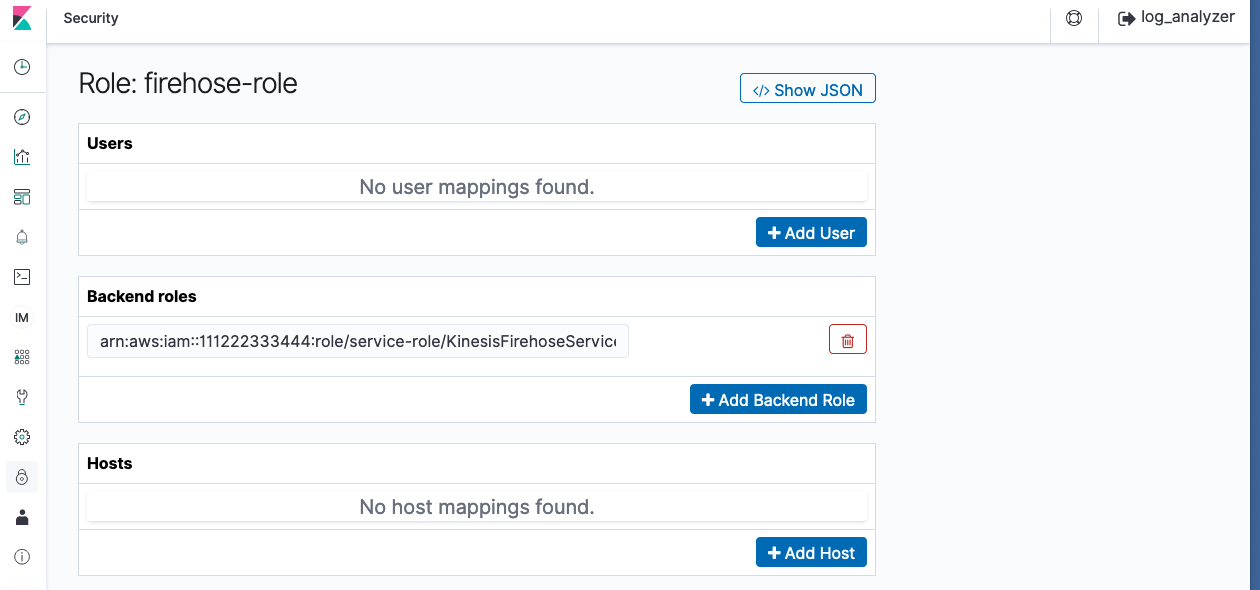Image resolution: width=1260 pixels, height=590 pixels.
Task: Open Discover compass icon in sidebar
Action: pyautogui.click(x=22, y=117)
